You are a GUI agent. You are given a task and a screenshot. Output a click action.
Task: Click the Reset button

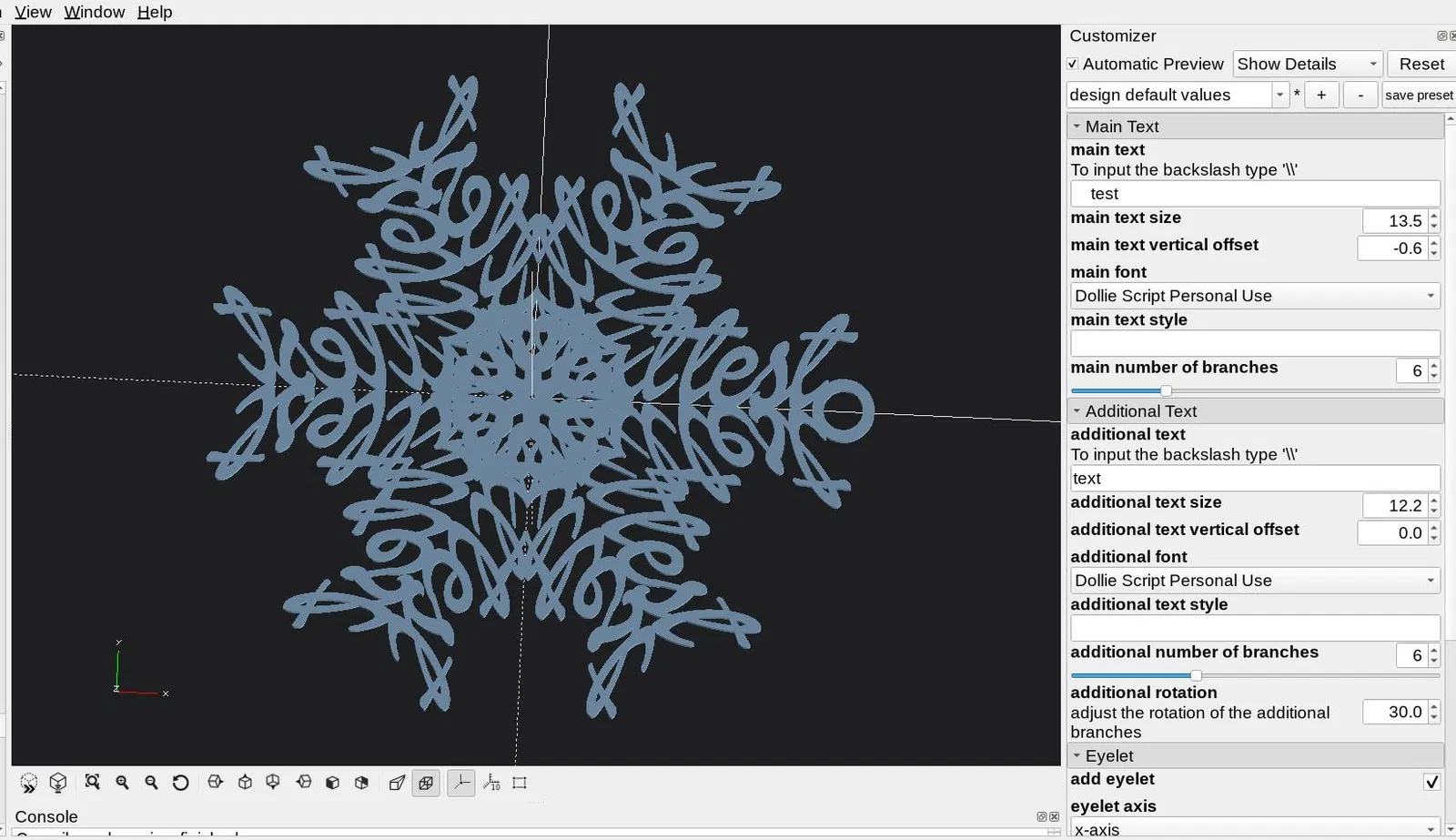coord(1421,64)
